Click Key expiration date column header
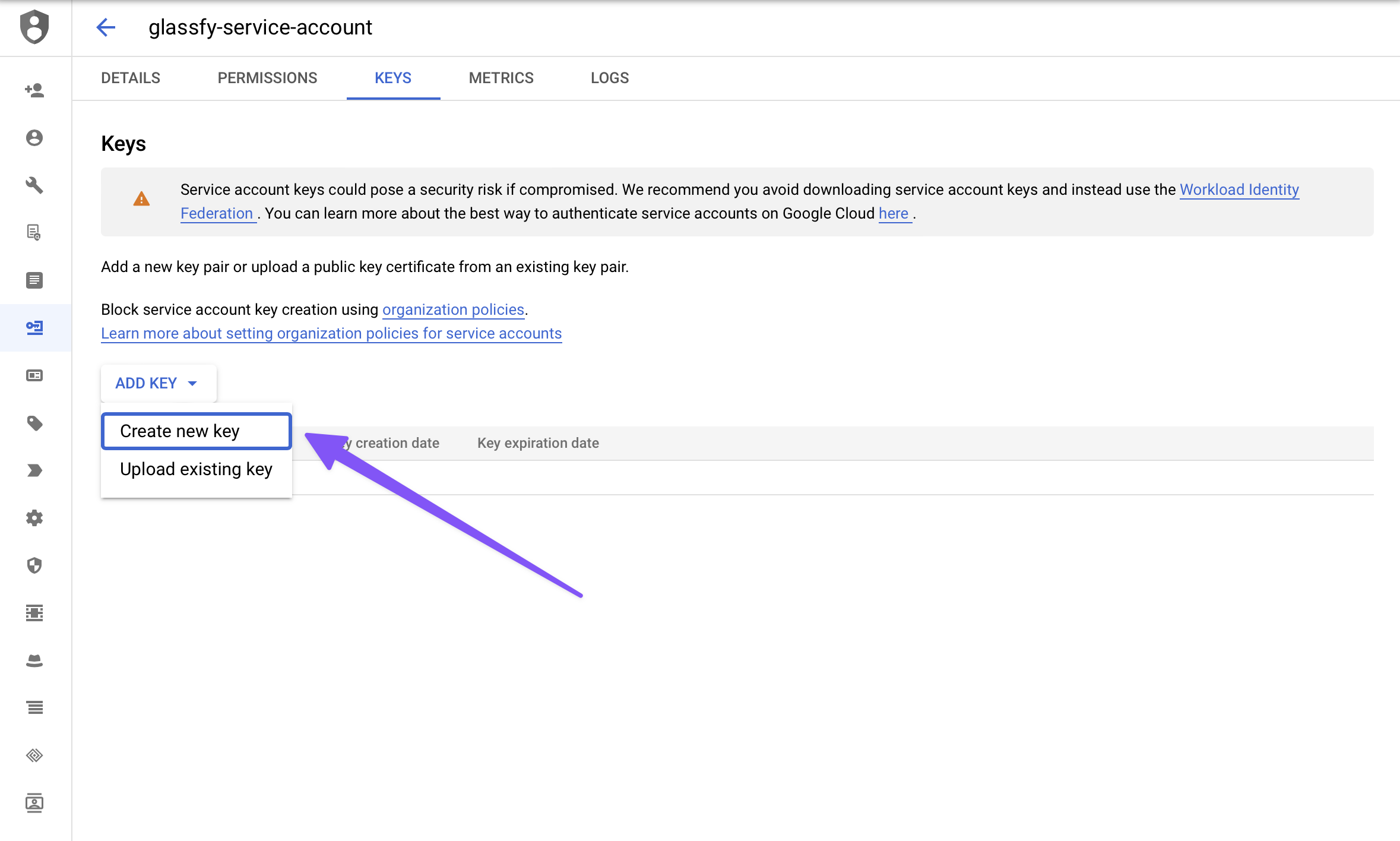1400x841 pixels. [x=538, y=443]
